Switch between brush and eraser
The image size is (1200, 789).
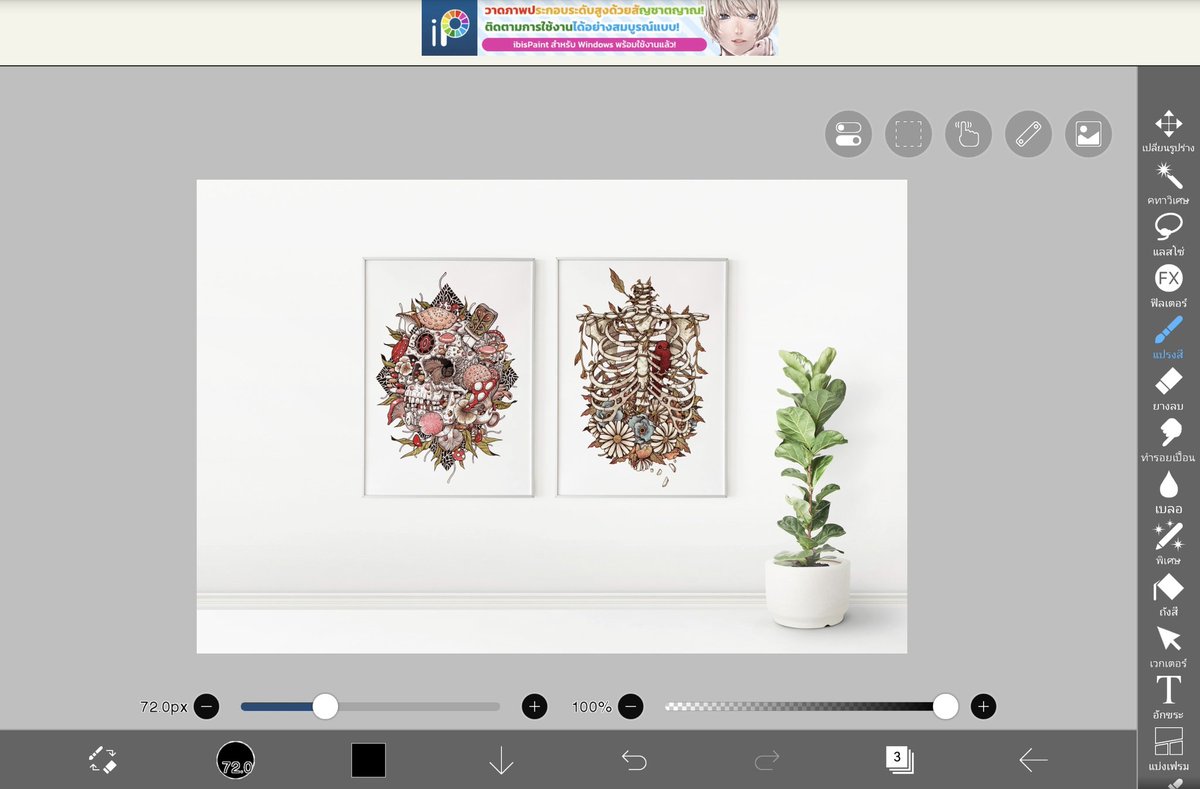[x=102, y=760]
